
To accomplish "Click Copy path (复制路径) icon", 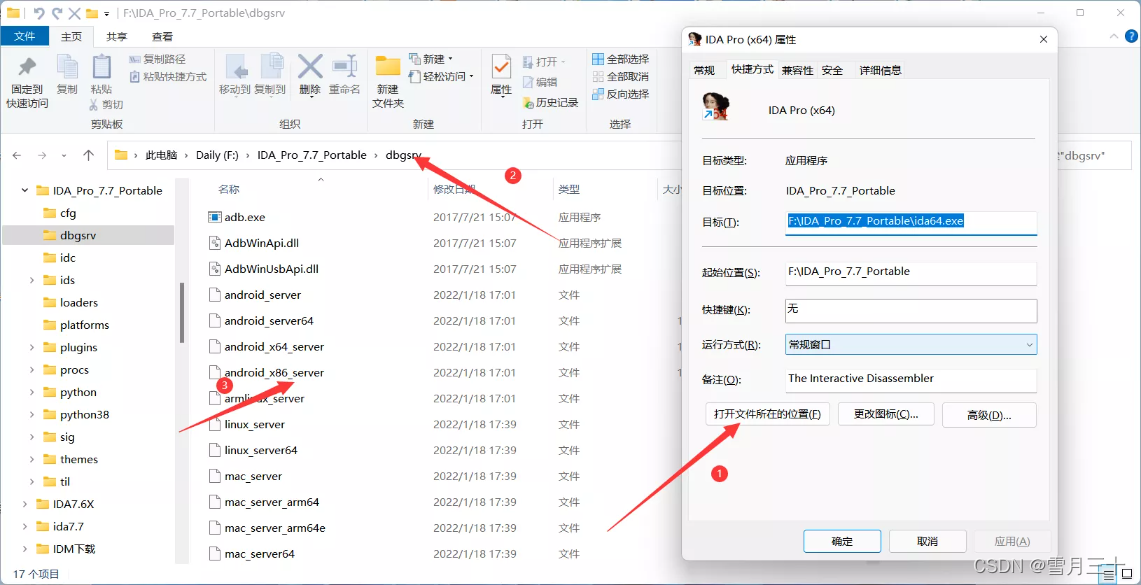I will coord(135,60).
